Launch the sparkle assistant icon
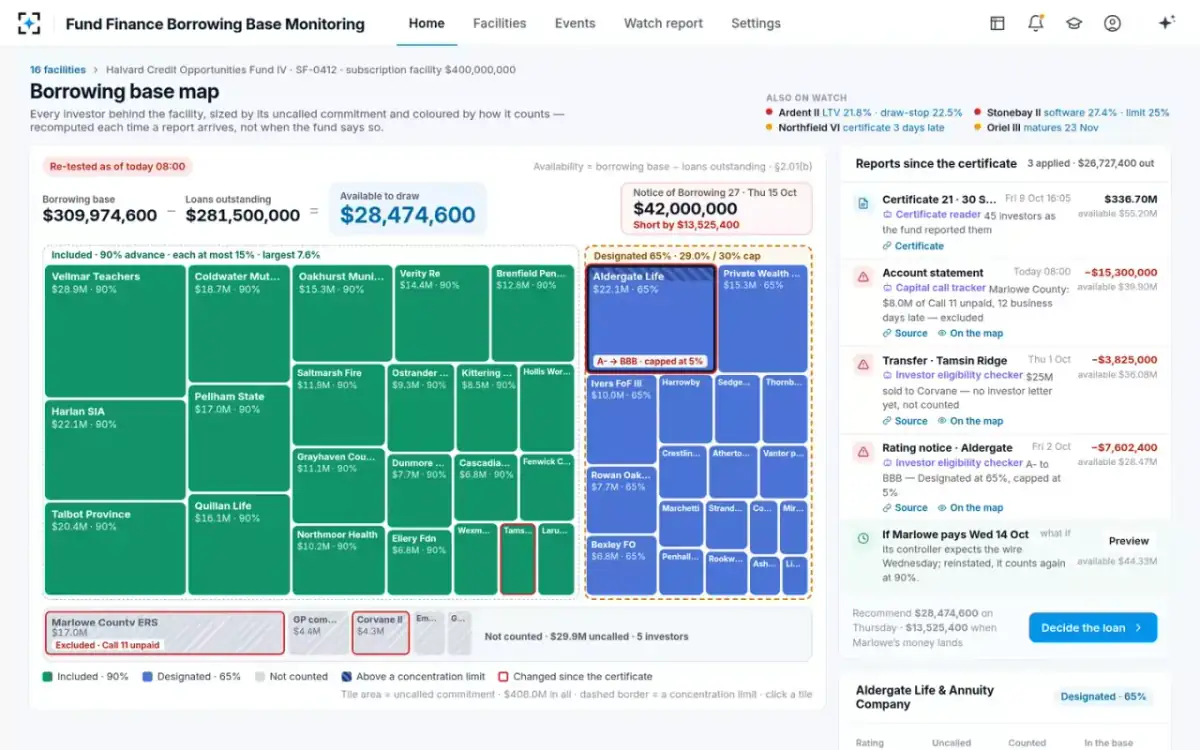Viewport: 1200px width, 750px height. (1166, 23)
